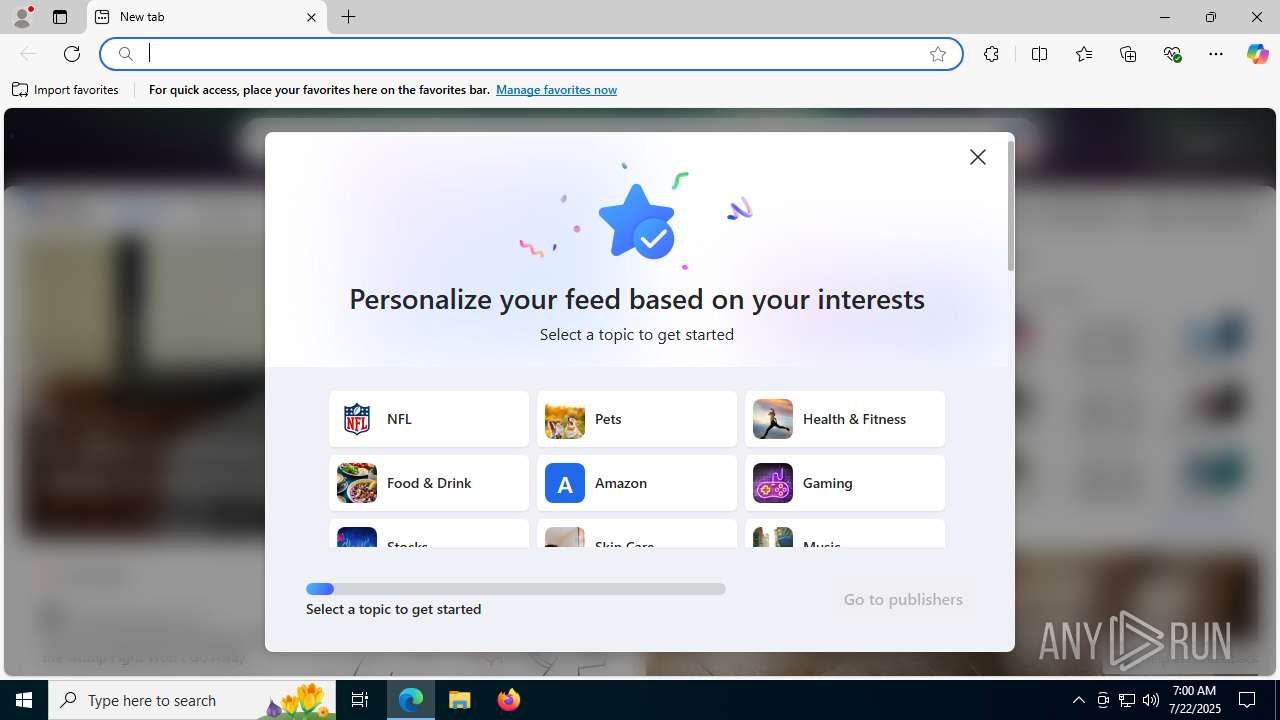This screenshot has width=1280, height=720.
Task: Click the Back navigation arrow
Action: 28,54
